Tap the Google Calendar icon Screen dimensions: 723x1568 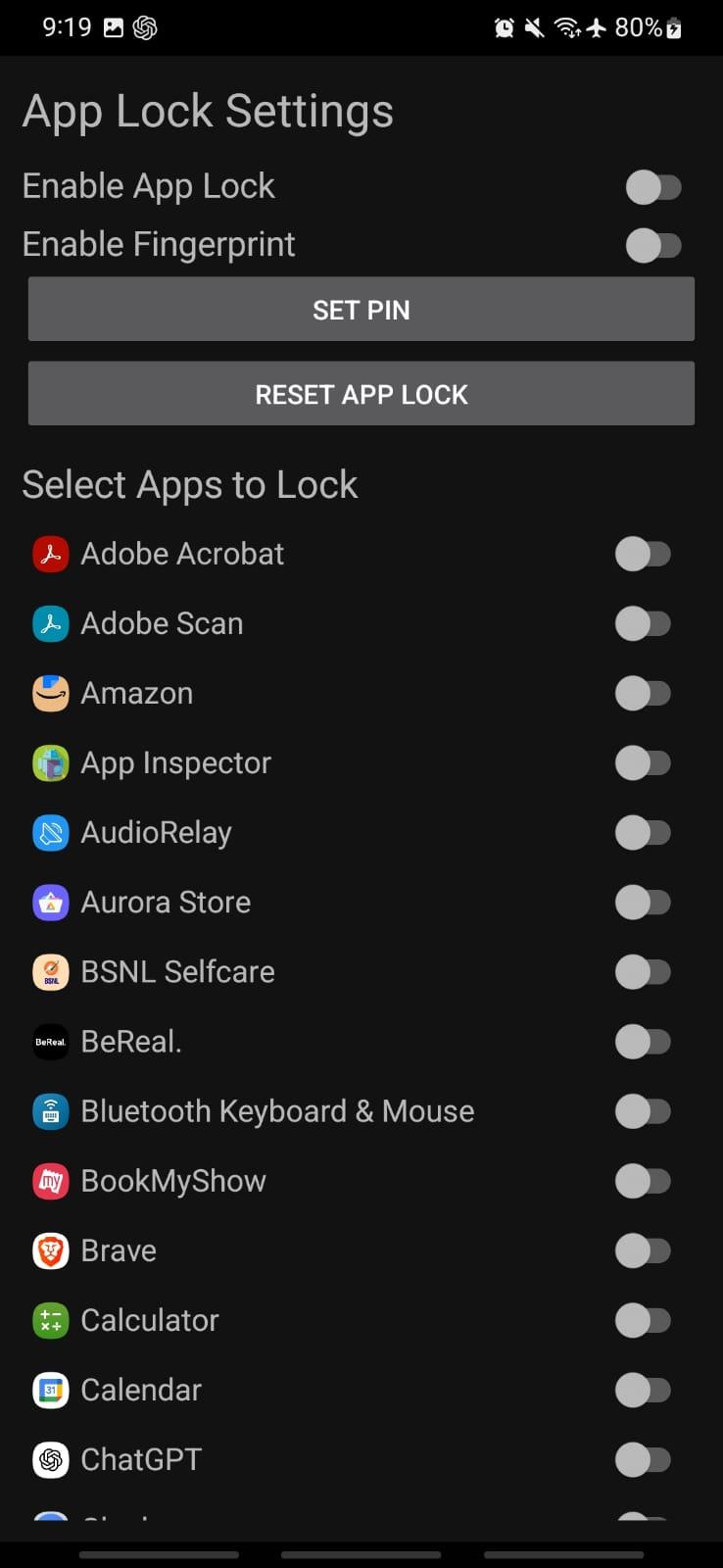coord(51,1390)
